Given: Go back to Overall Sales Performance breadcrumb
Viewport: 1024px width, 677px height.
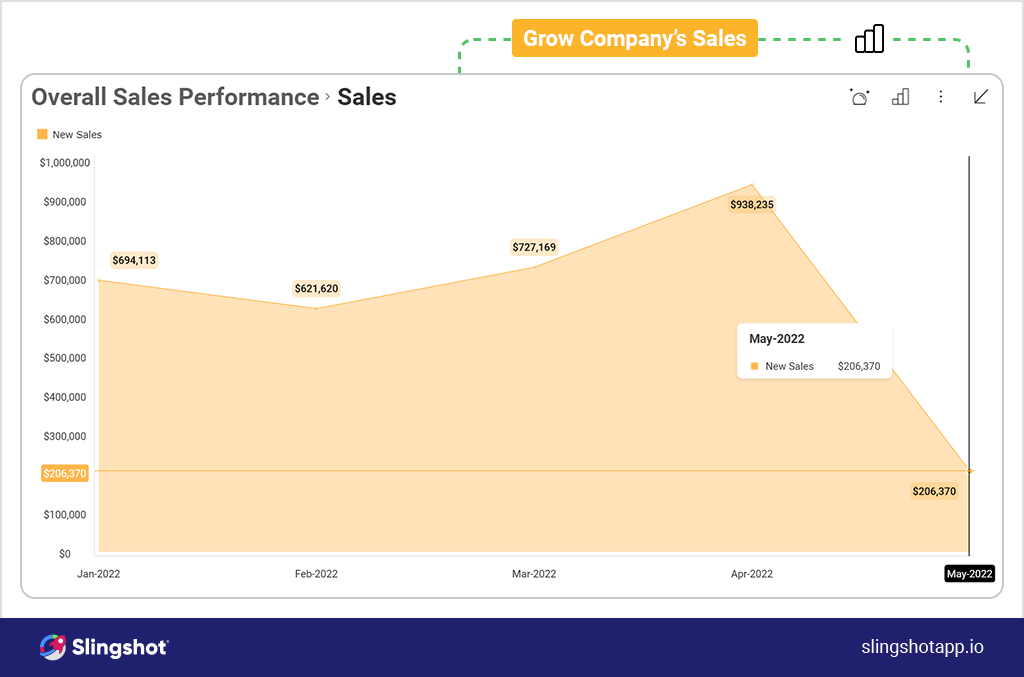Looking at the screenshot, I should tap(175, 97).
